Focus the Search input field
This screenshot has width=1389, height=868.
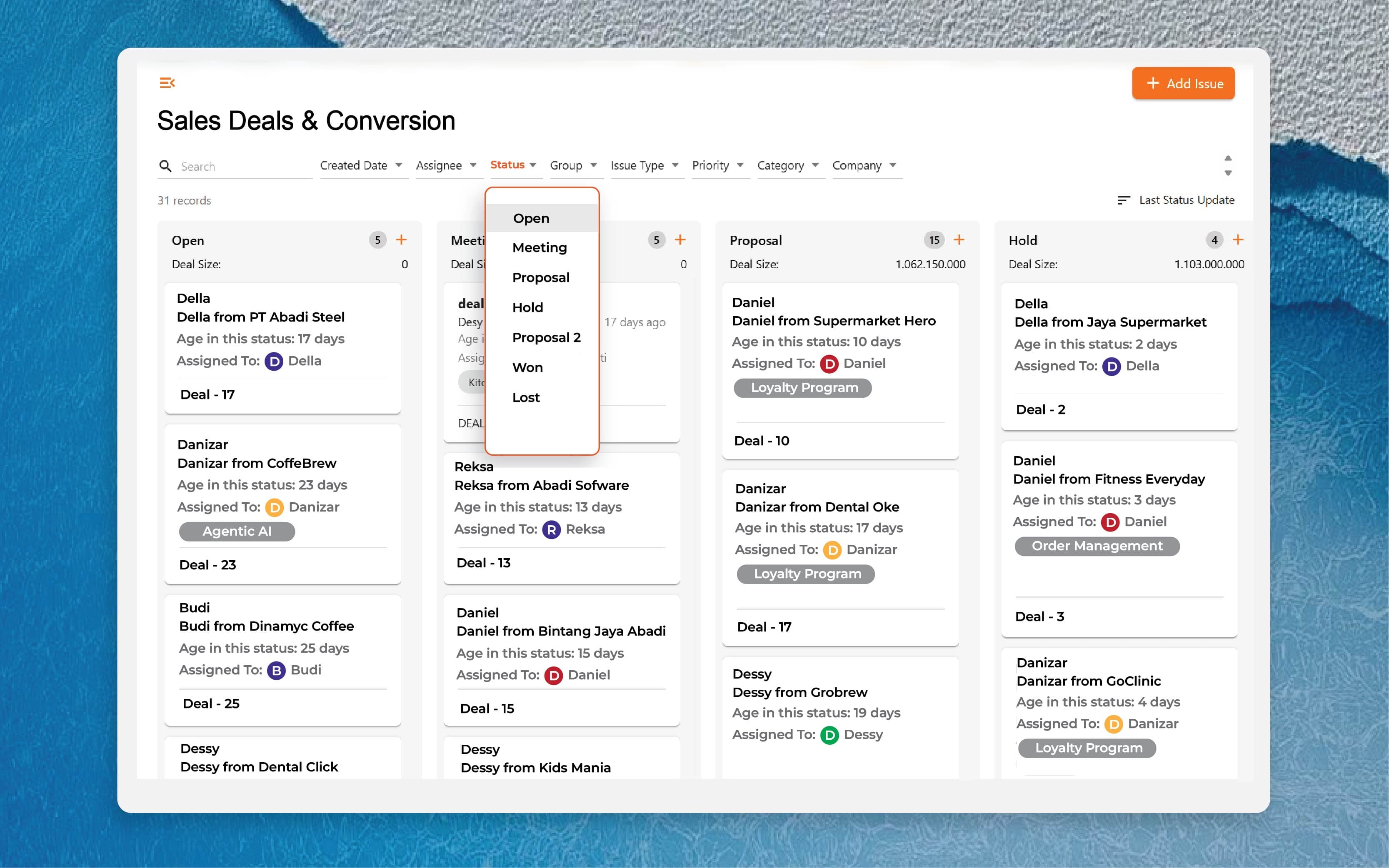tap(246, 167)
